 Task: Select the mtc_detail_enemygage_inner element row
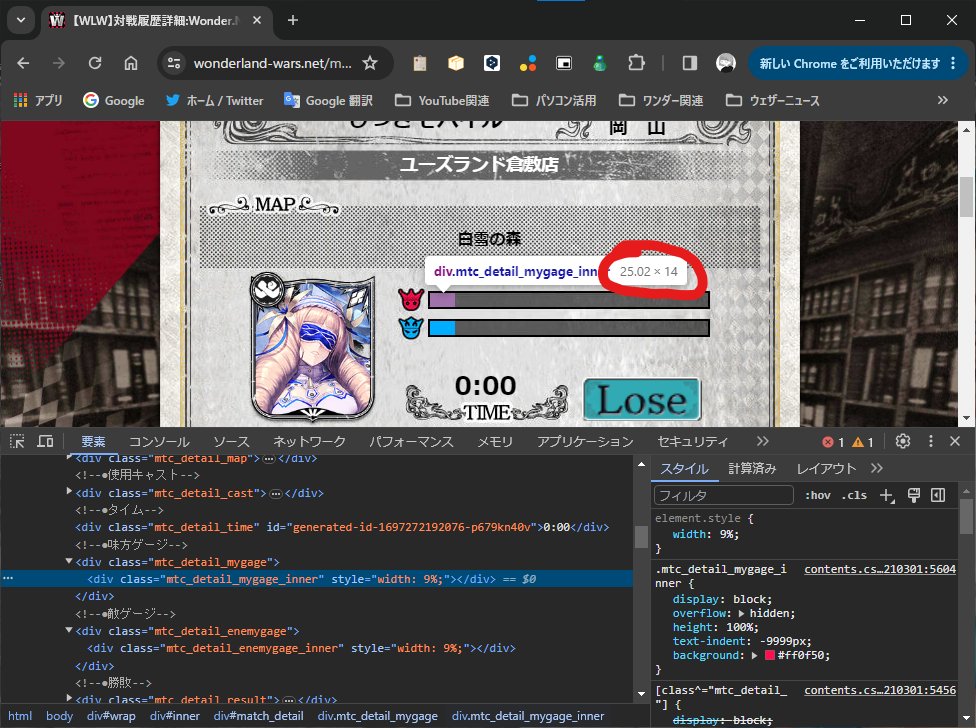pyautogui.click(x=316, y=648)
